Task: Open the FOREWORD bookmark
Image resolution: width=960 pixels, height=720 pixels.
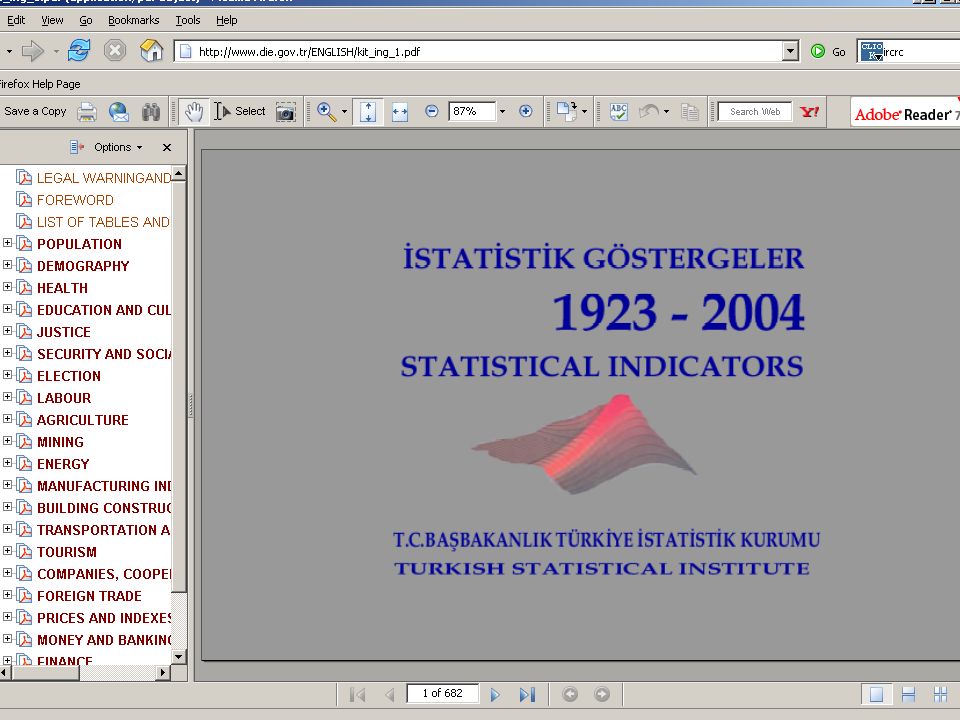Action: (75, 200)
